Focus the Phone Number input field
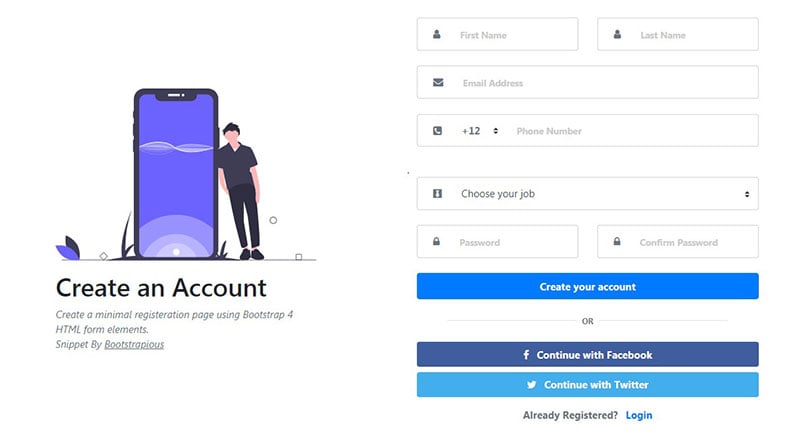Viewport: 800px width, 437px height. click(x=634, y=131)
